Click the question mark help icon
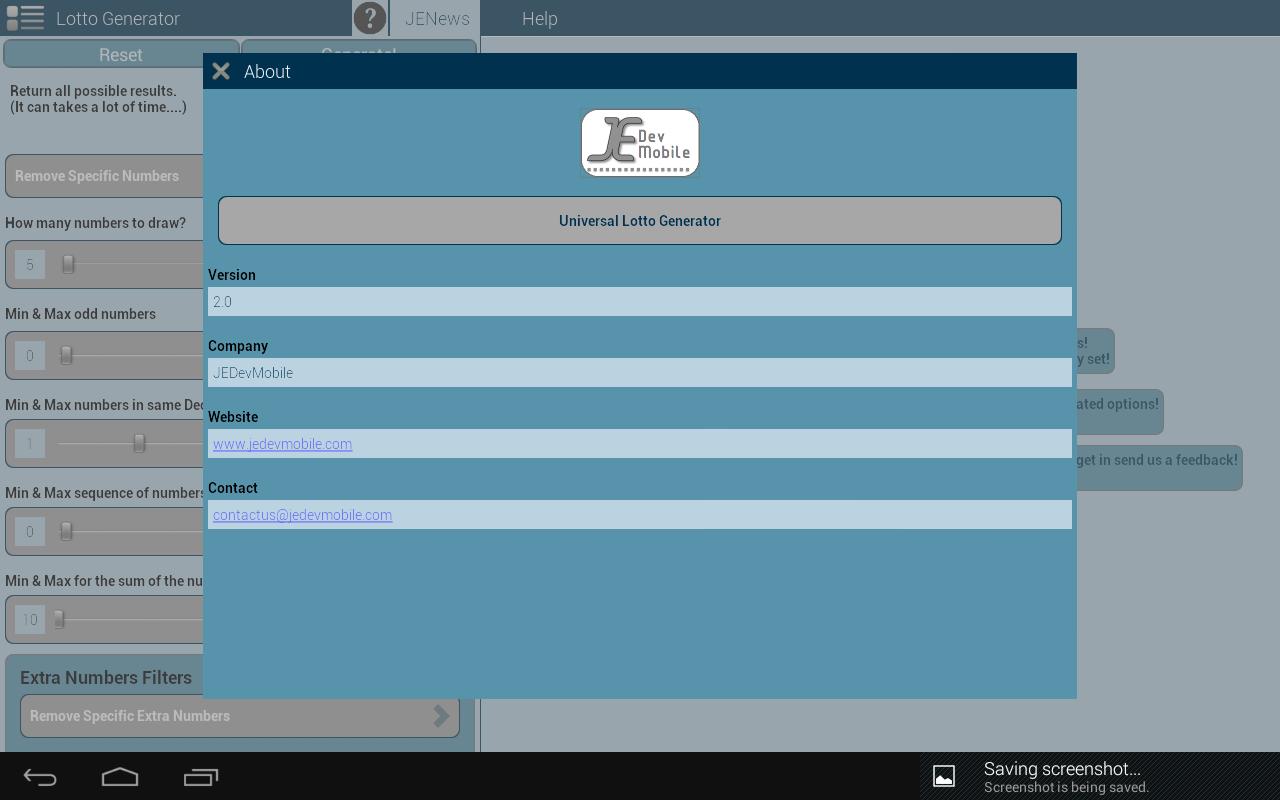 coord(370,18)
